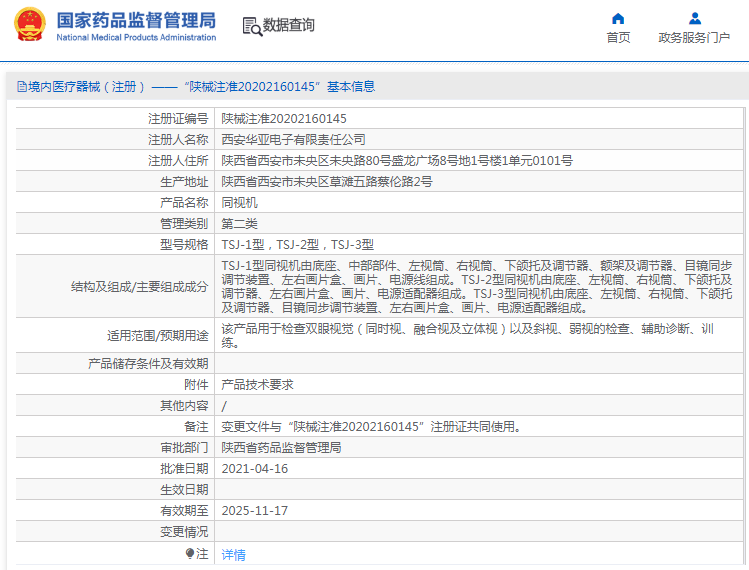
Task: Click the 产品名称 label
Action: click(184, 203)
